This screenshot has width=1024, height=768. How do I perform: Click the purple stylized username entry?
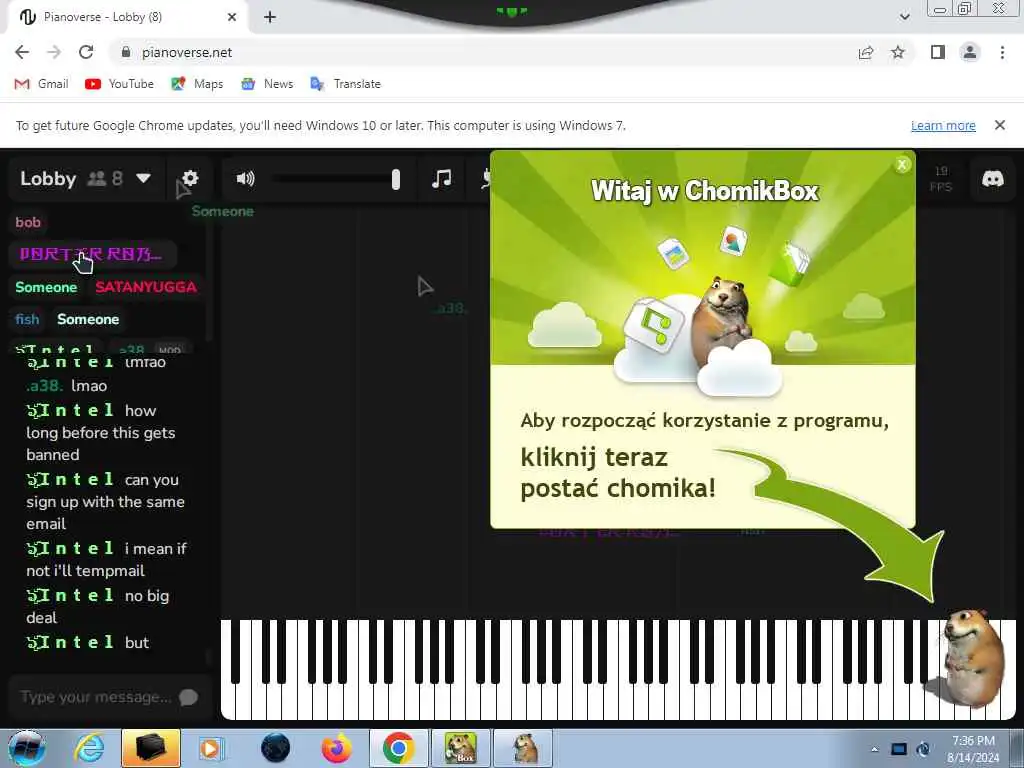(x=92, y=254)
